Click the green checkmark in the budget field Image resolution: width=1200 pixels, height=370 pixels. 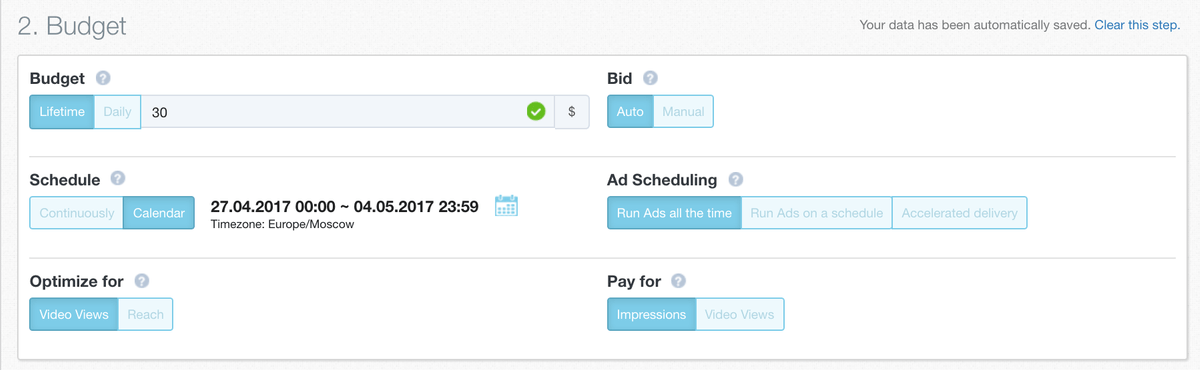tap(536, 112)
